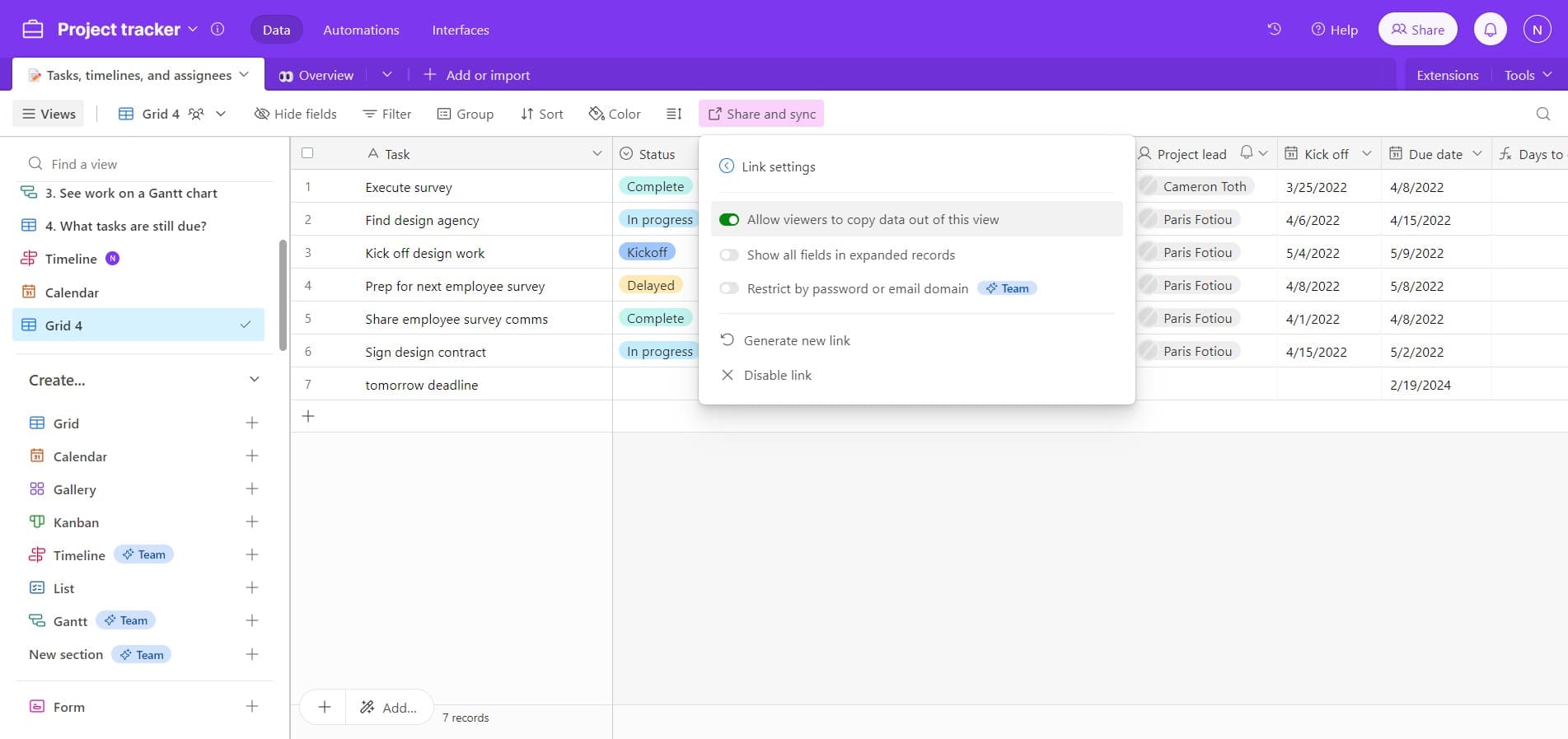Click the Find a view search field
Viewport: 1568px width, 739px height.
coord(148,164)
